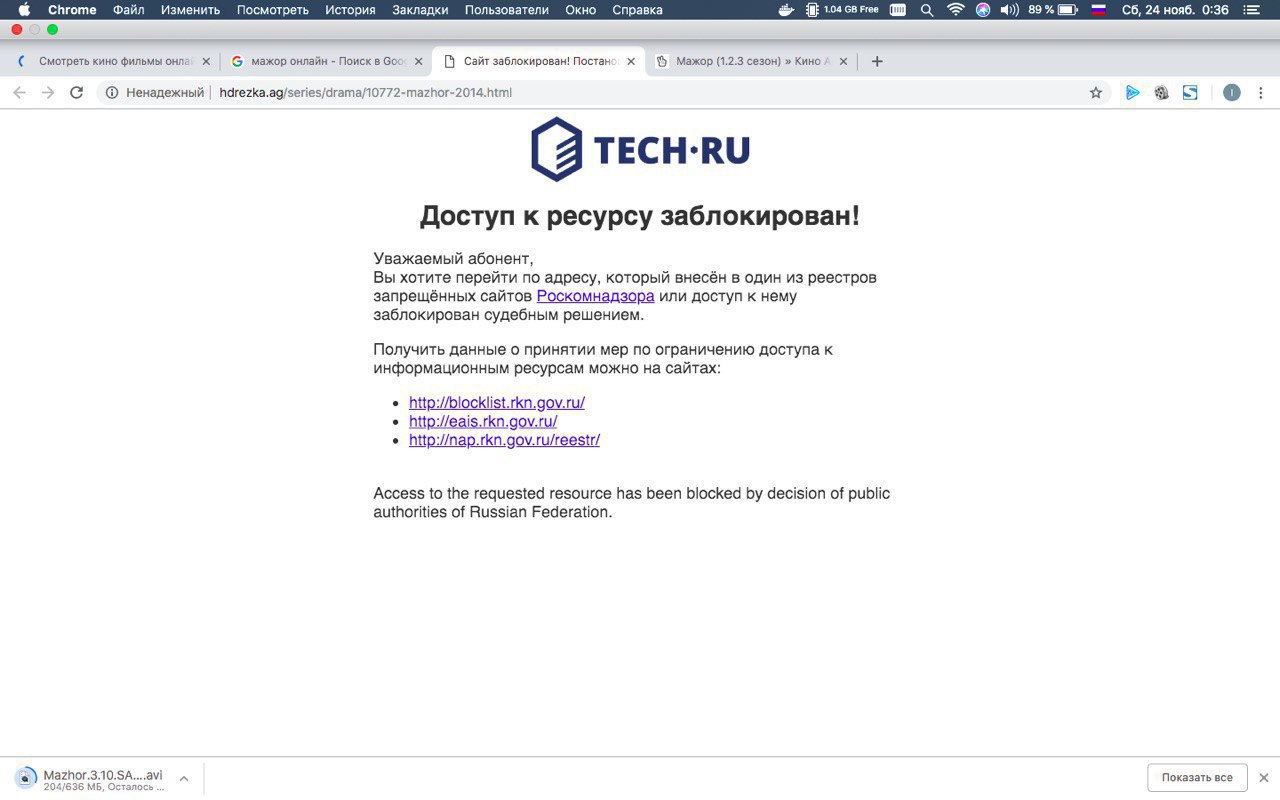Click the back navigation arrow
The height and width of the screenshot is (800, 1280).
[x=19, y=92]
